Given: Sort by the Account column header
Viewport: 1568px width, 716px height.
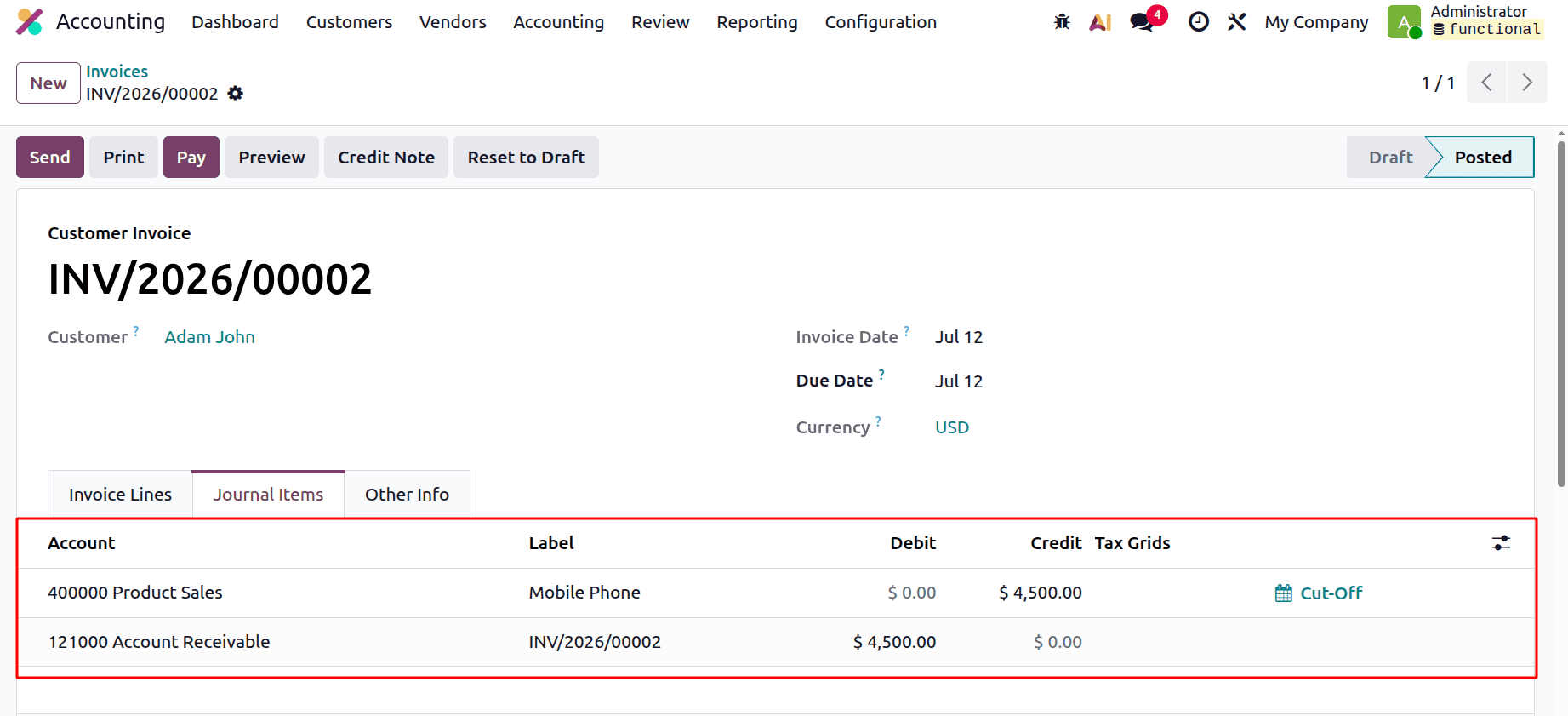Looking at the screenshot, I should click(x=81, y=543).
